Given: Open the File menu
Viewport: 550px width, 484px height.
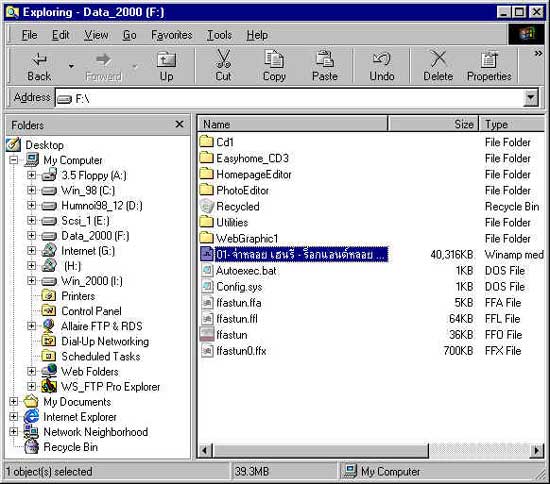Looking at the screenshot, I should [29, 35].
